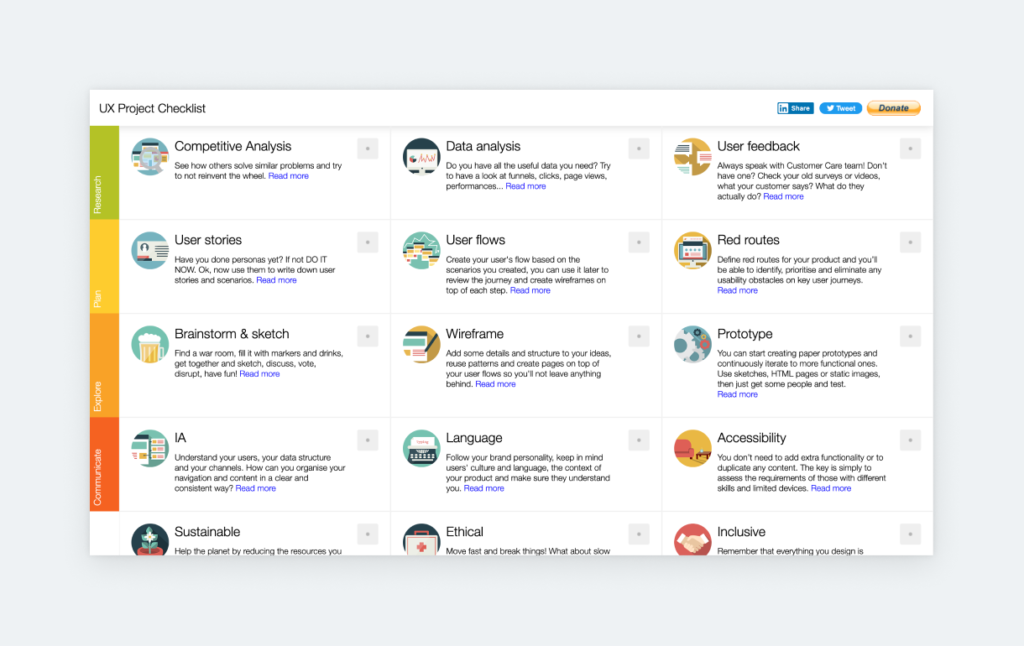Mark Prototype as done
This screenshot has height=646, width=1024.
[910, 336]
